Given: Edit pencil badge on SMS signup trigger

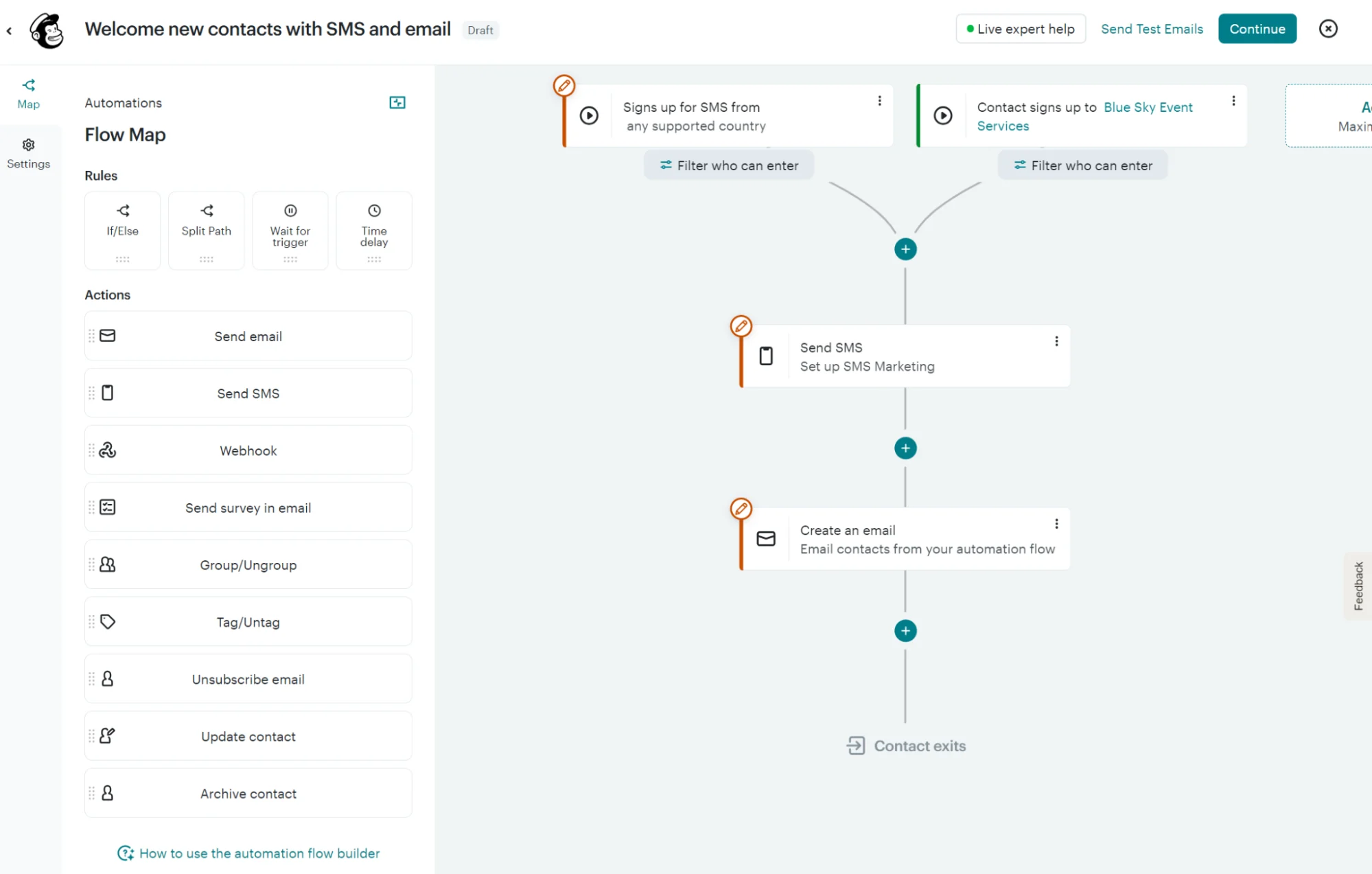Looking at the screenshot, I should click(564, 86).
